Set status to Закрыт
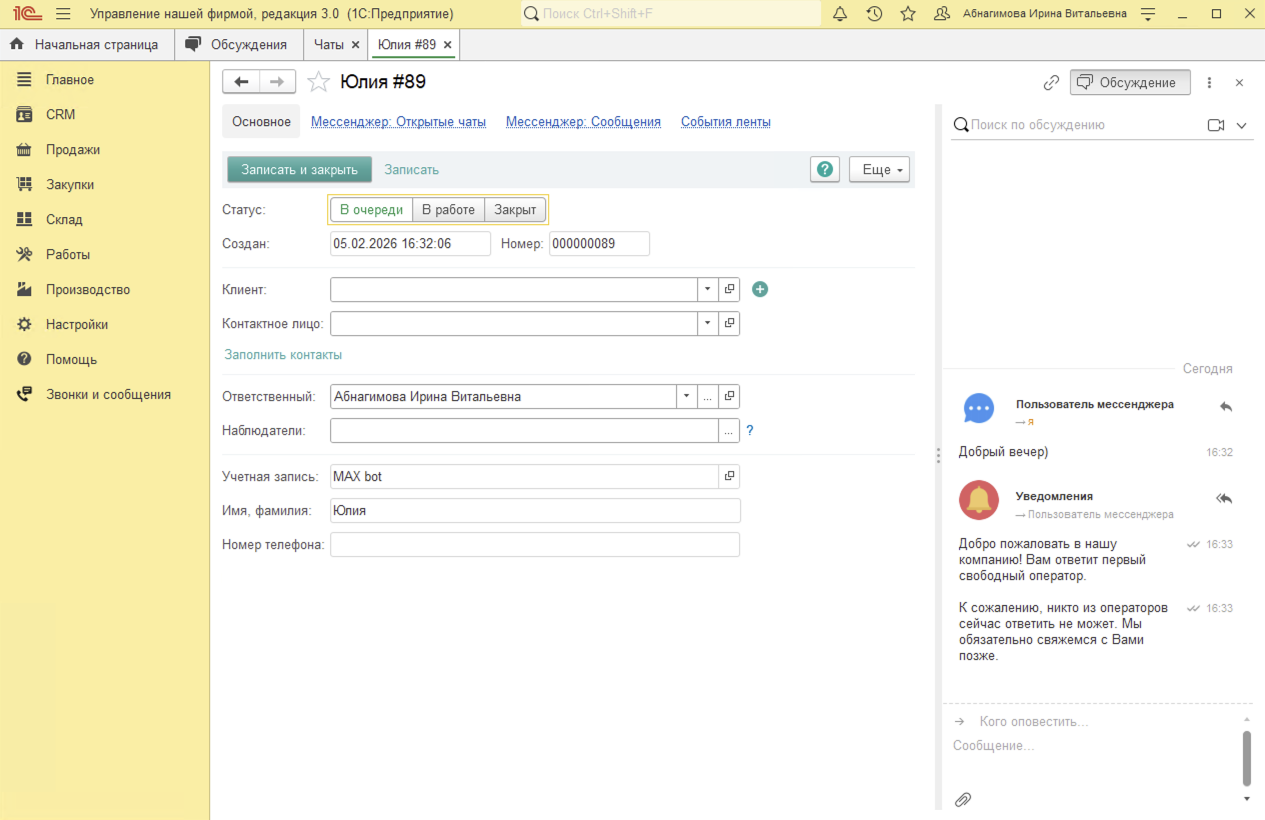This screenshot has width=1265, height=820. coord(515,210)
